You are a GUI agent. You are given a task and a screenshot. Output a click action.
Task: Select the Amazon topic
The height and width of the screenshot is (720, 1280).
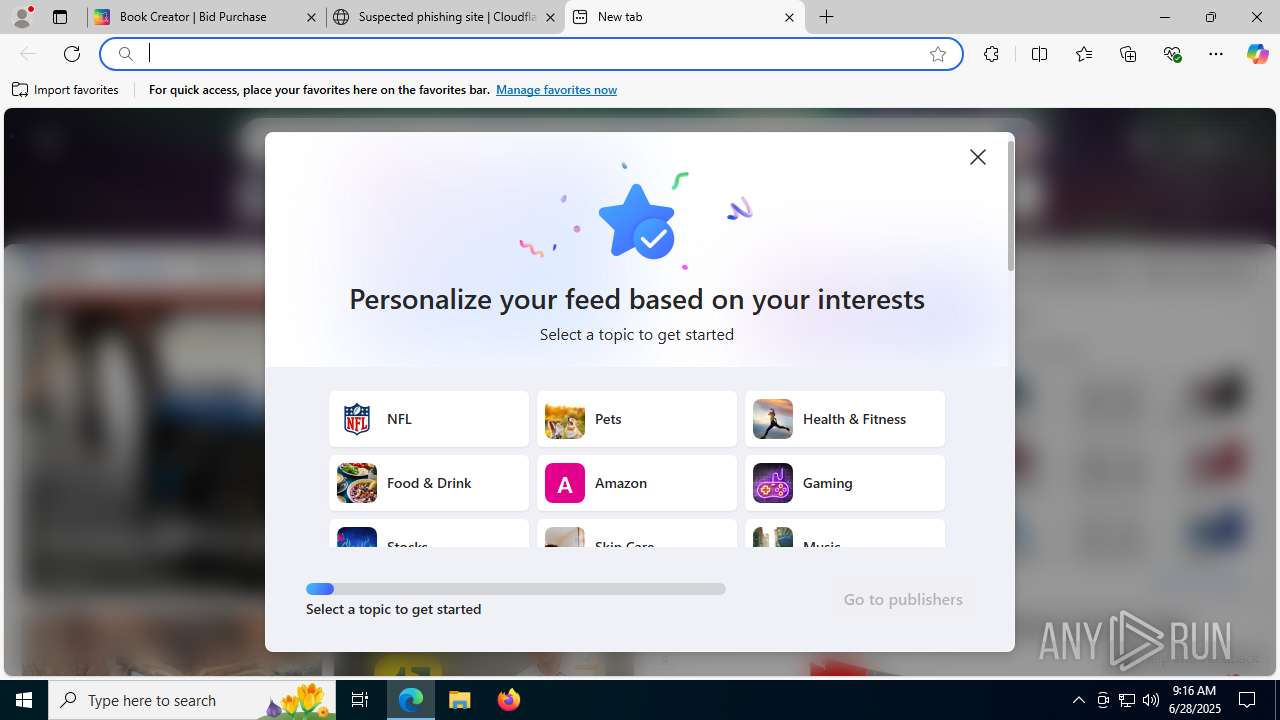point(637,483)
